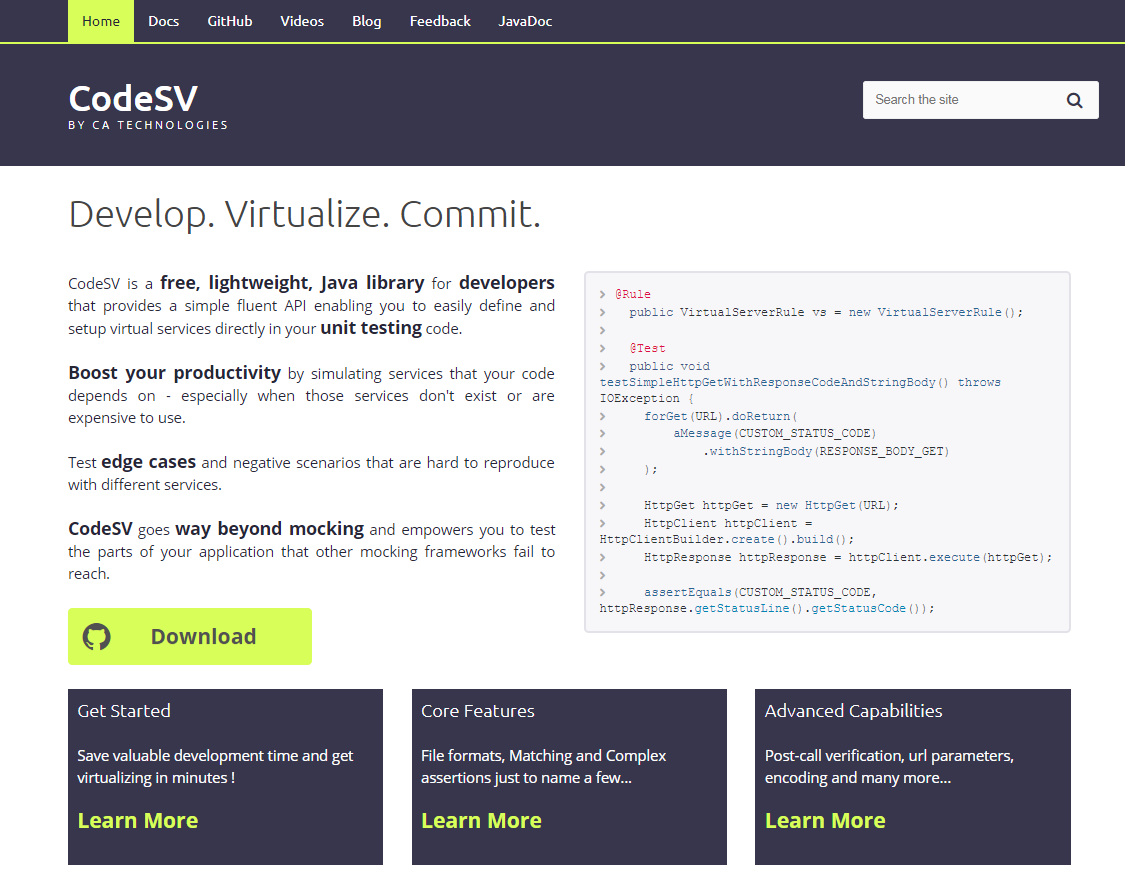Click the Develop. Virtualize. Commit. headline
Viewport: 1125px width, 894px height.
point(304,214)
